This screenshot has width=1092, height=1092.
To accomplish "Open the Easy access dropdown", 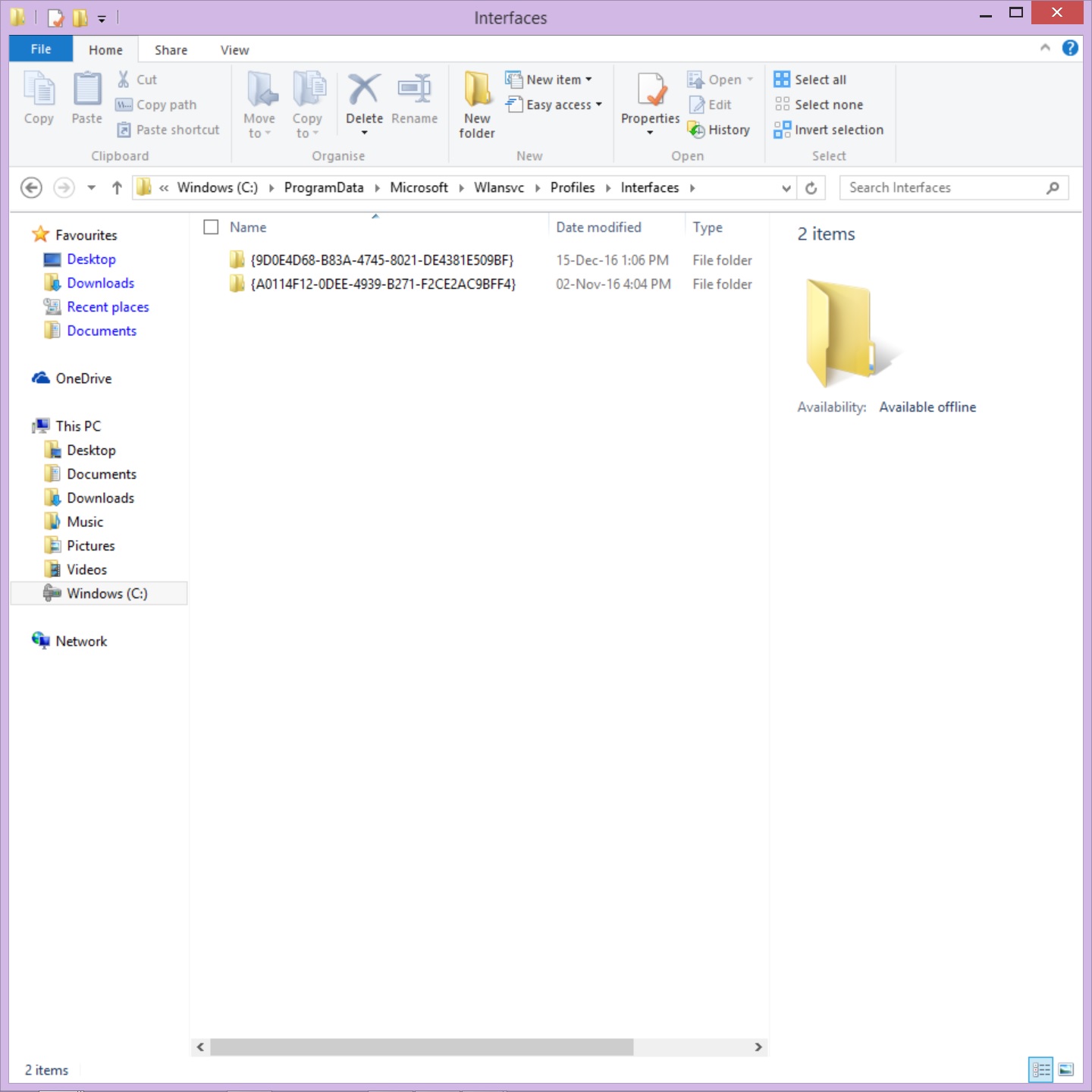I will [554, 105].
